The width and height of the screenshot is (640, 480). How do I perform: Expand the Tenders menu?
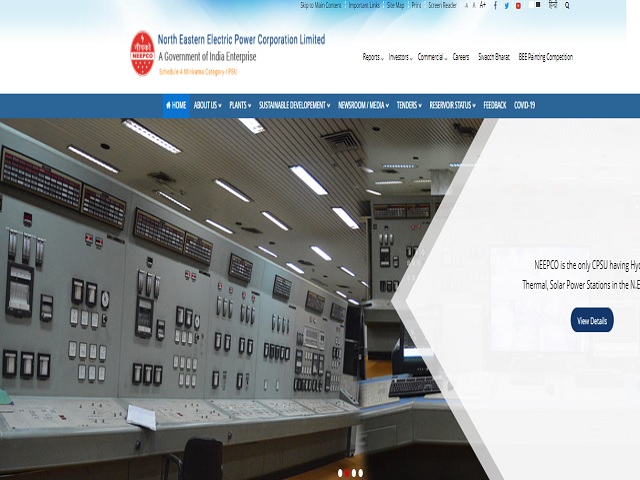pyautogui.click(x=409, y=105)
